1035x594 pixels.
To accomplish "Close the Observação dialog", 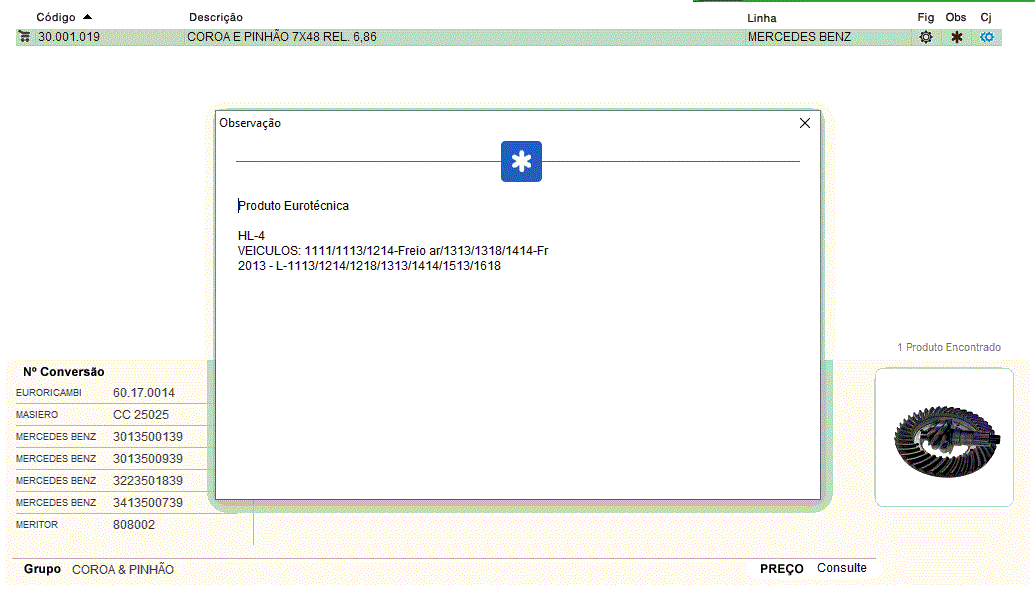I will 805,123.
